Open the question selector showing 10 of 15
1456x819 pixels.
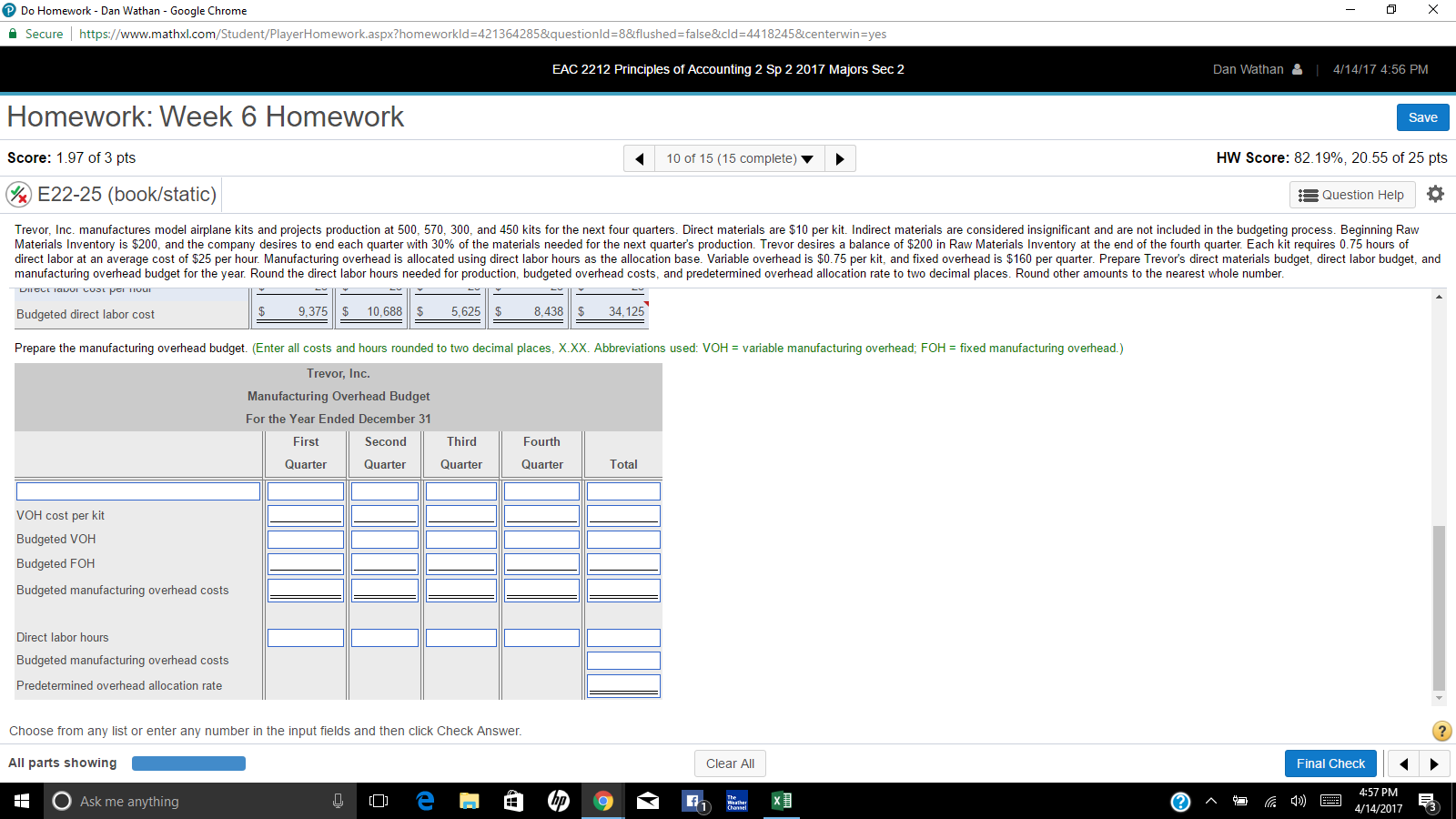[739, 157]
